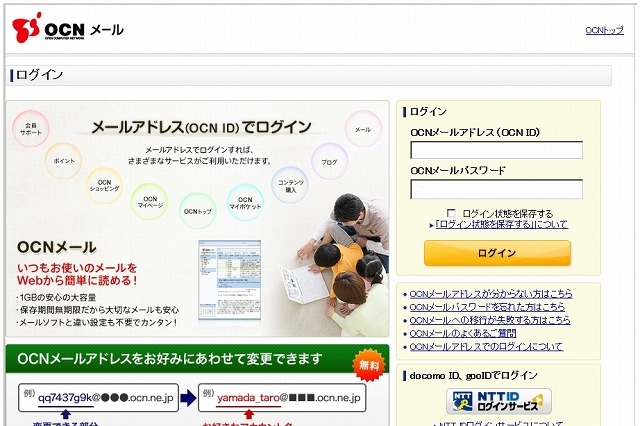Click the OCN mail logo

click(x=68, y=27)
